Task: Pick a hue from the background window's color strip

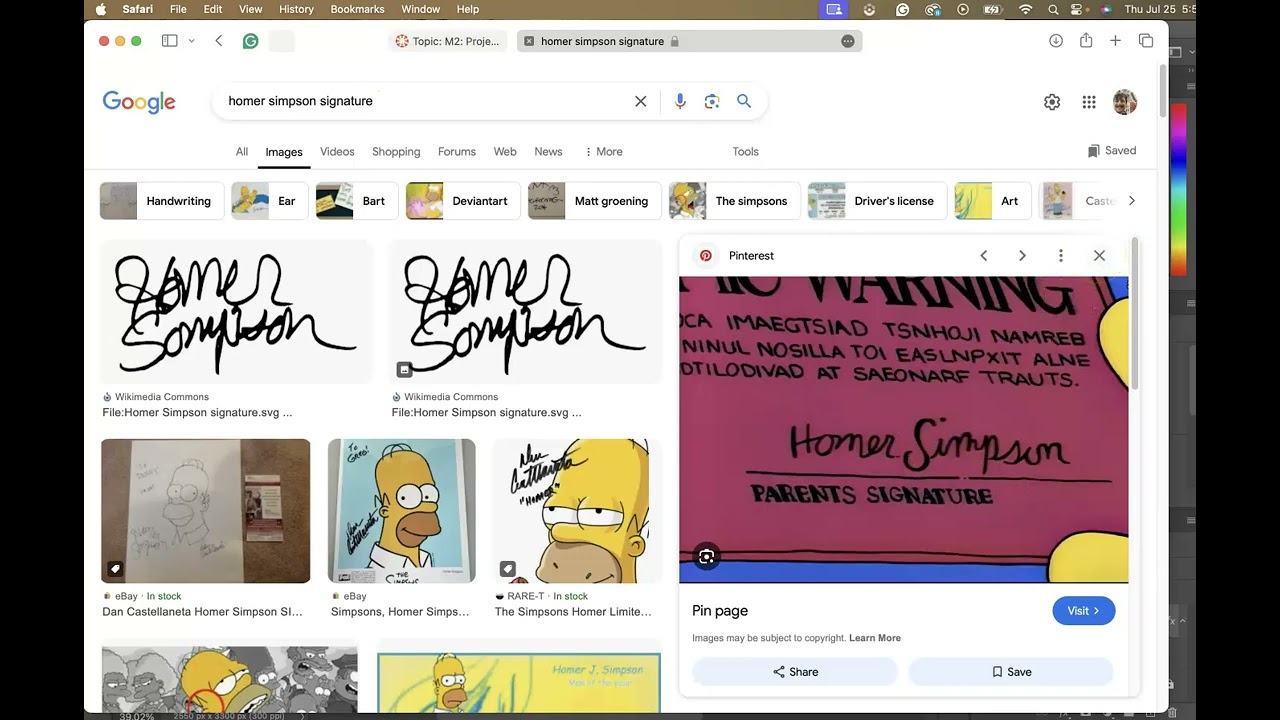Action: pos(1179,188)
